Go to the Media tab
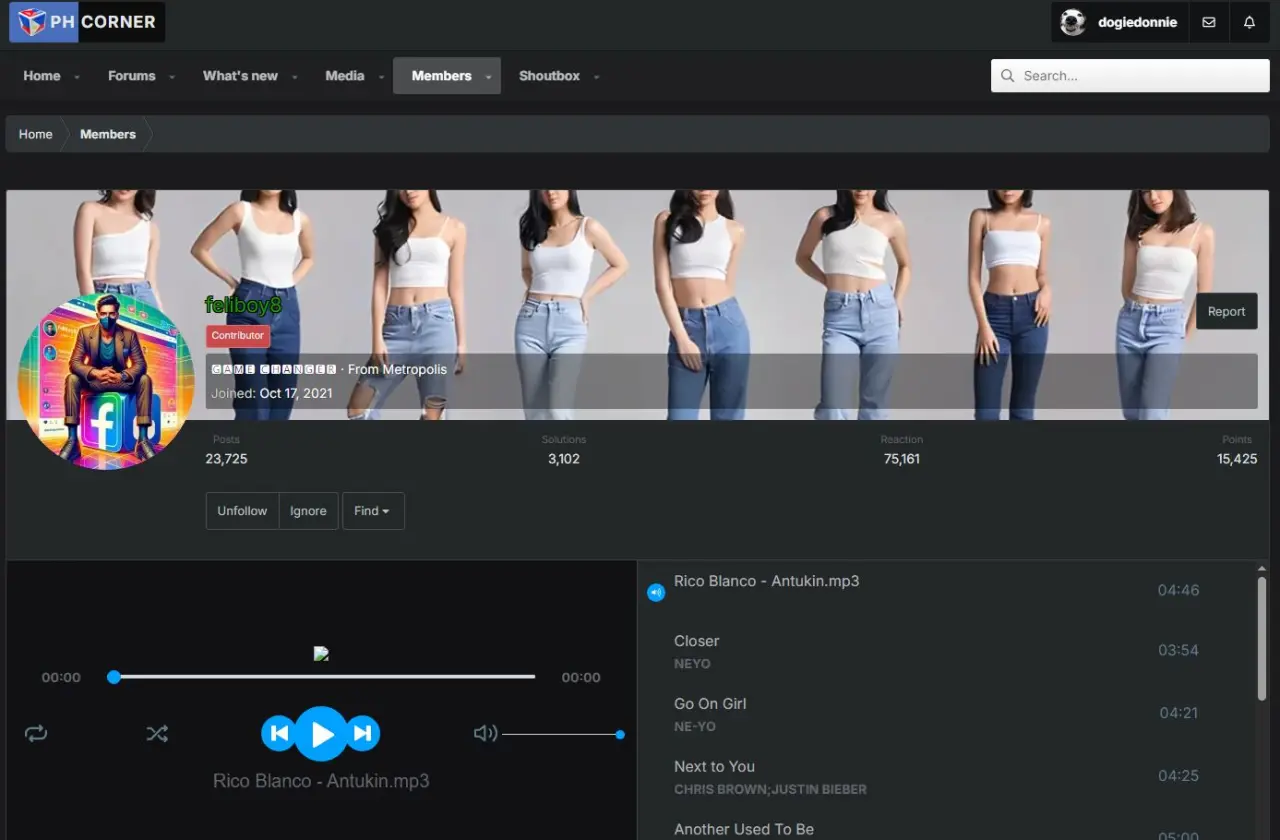 pos(345,76)
